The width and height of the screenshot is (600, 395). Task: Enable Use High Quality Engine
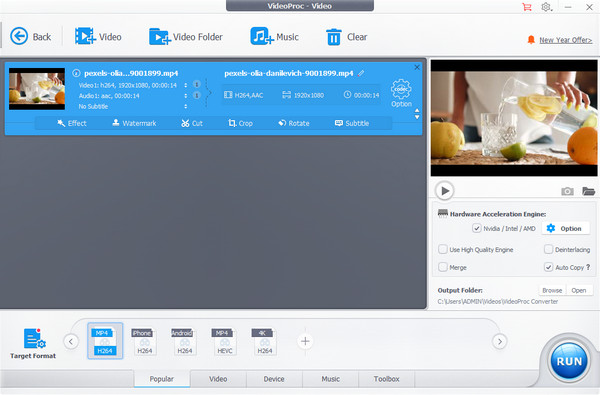click(x=443, y=250)
